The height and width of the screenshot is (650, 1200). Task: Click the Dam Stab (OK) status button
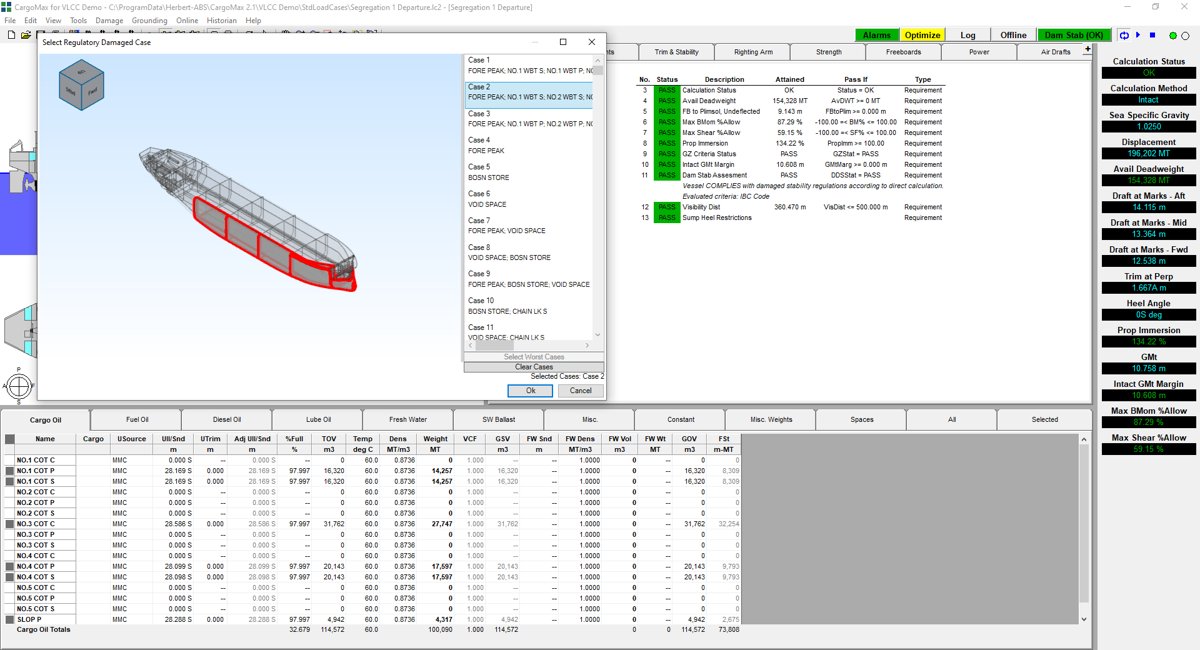click(x=1073, y=35)
